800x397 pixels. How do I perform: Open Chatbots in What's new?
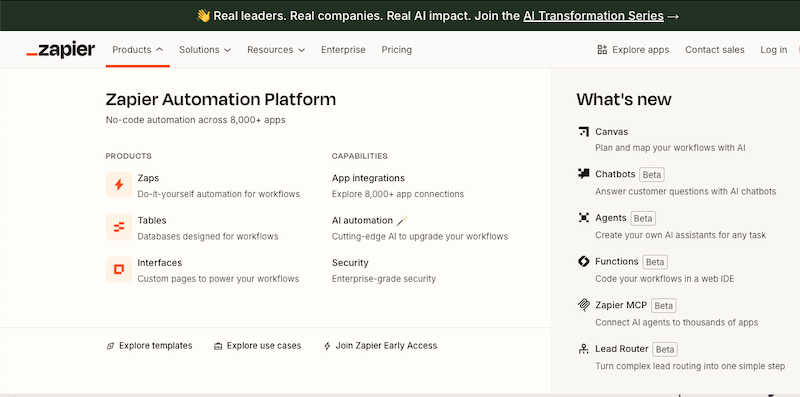[x=615, y=174]
